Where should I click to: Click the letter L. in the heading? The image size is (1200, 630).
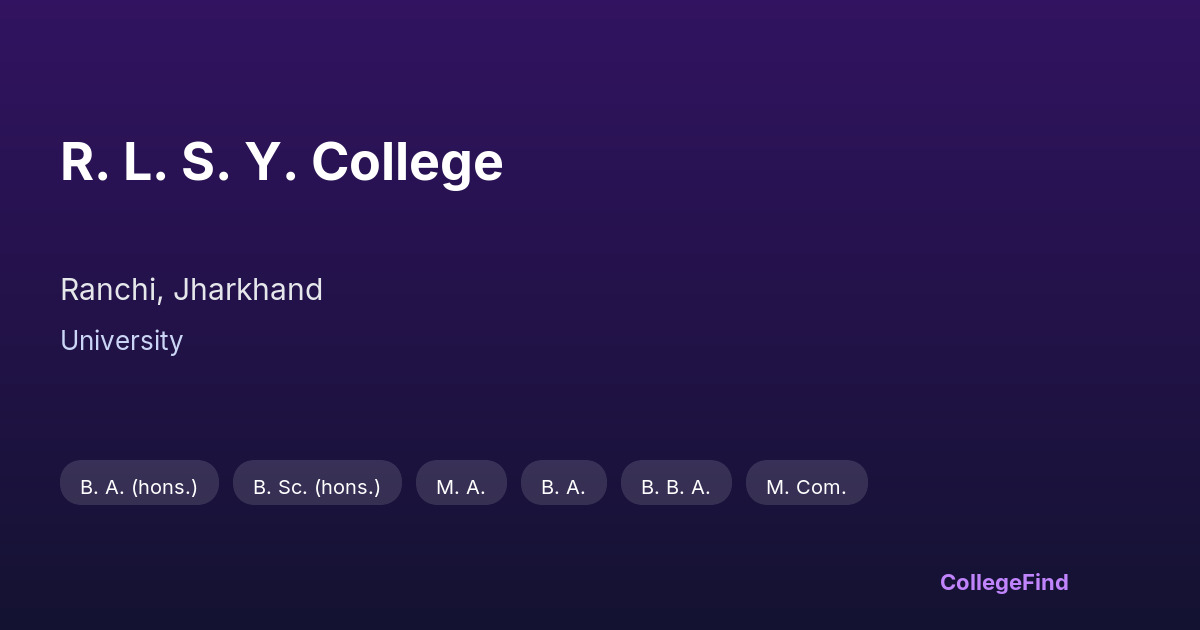[145, 162]
